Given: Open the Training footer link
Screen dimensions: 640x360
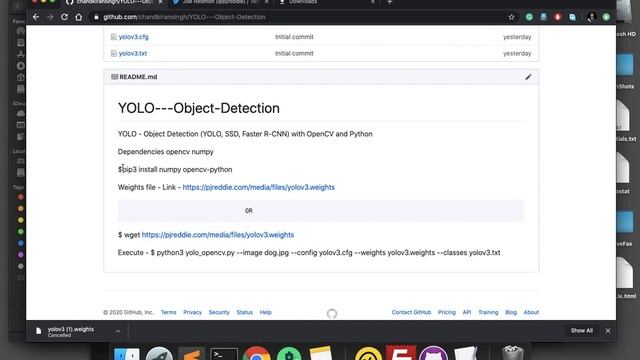Looking at the screenshot, I should pos(488,312).
